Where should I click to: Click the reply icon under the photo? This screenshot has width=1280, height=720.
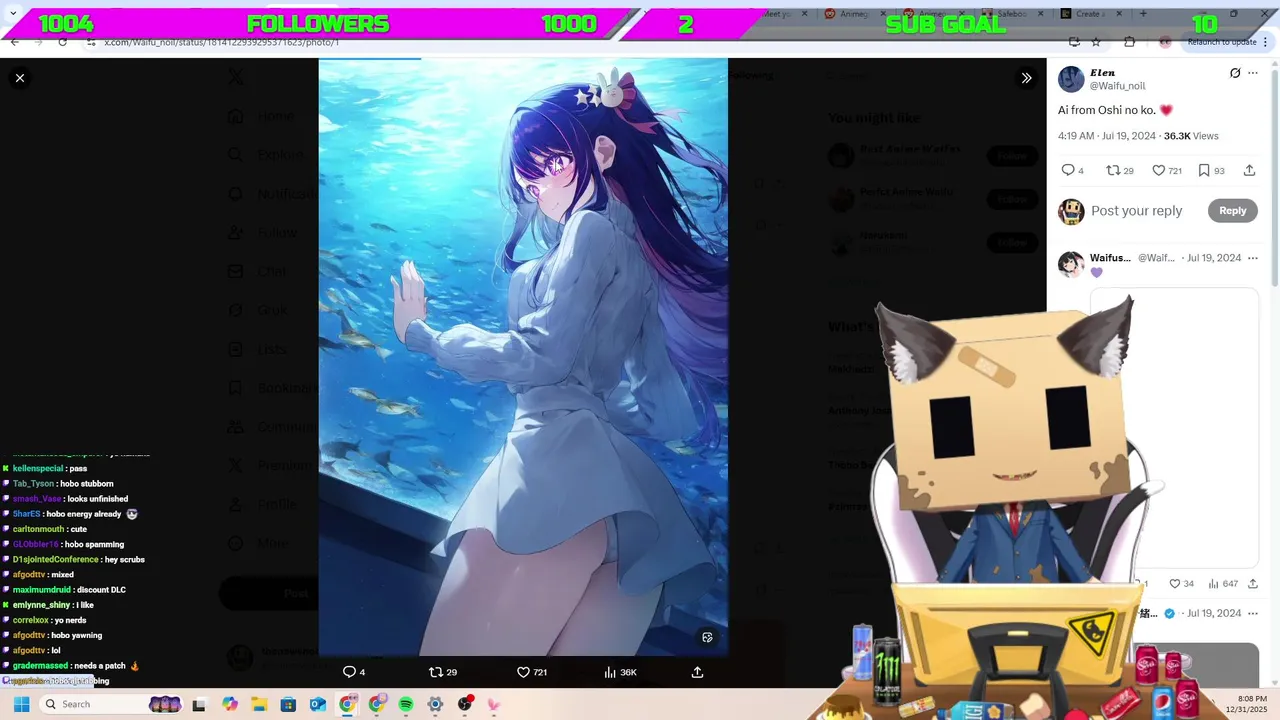pos(349,672)
